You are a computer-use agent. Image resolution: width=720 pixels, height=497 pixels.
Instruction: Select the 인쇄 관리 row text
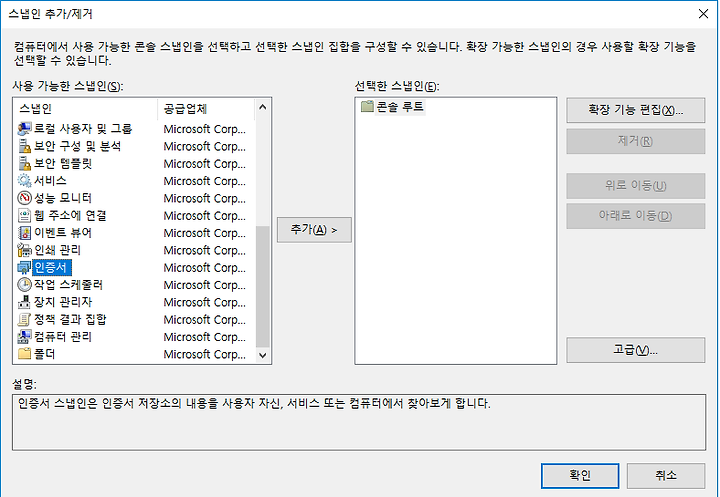57,250
